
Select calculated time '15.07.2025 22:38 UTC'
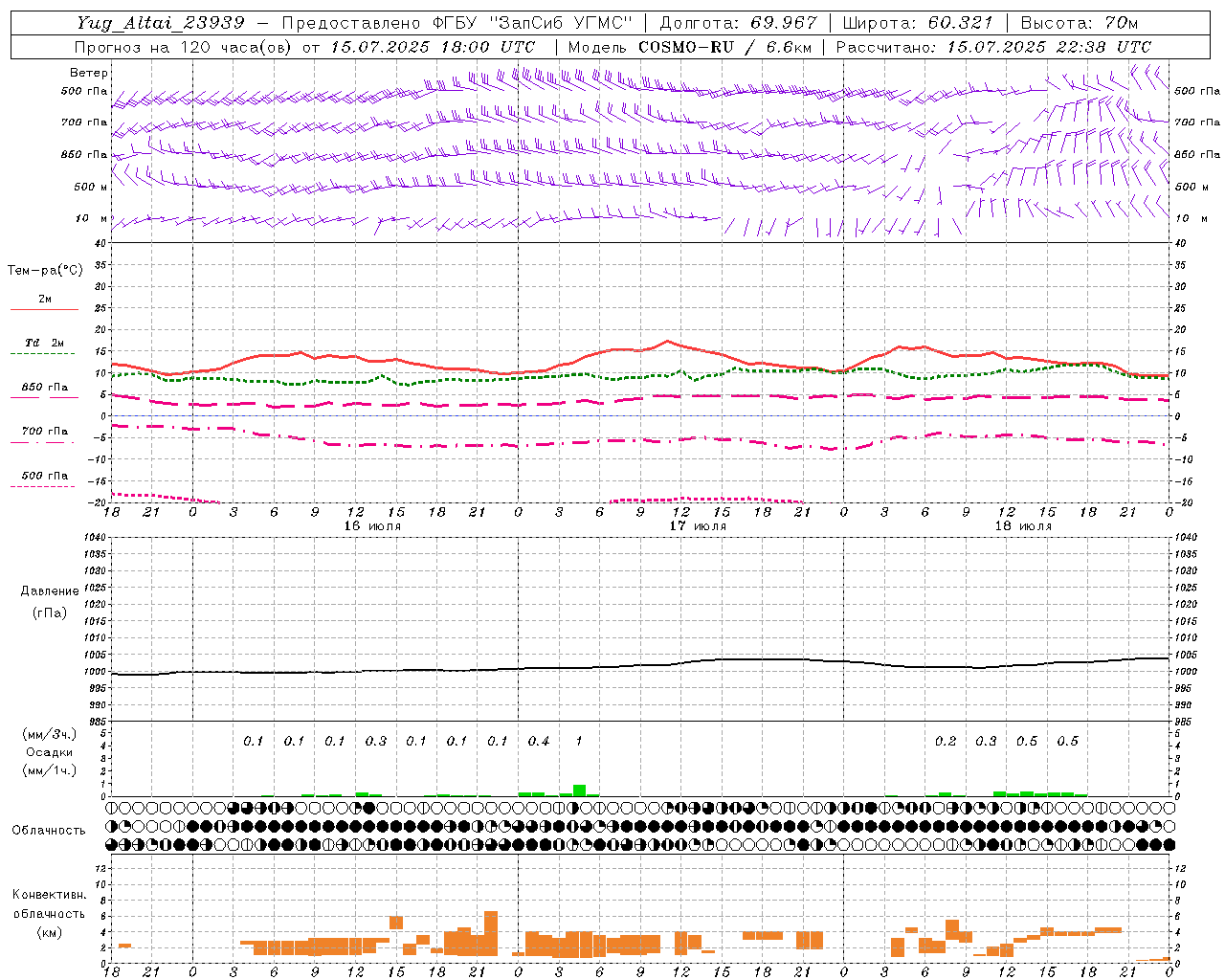click(1049, 47)
